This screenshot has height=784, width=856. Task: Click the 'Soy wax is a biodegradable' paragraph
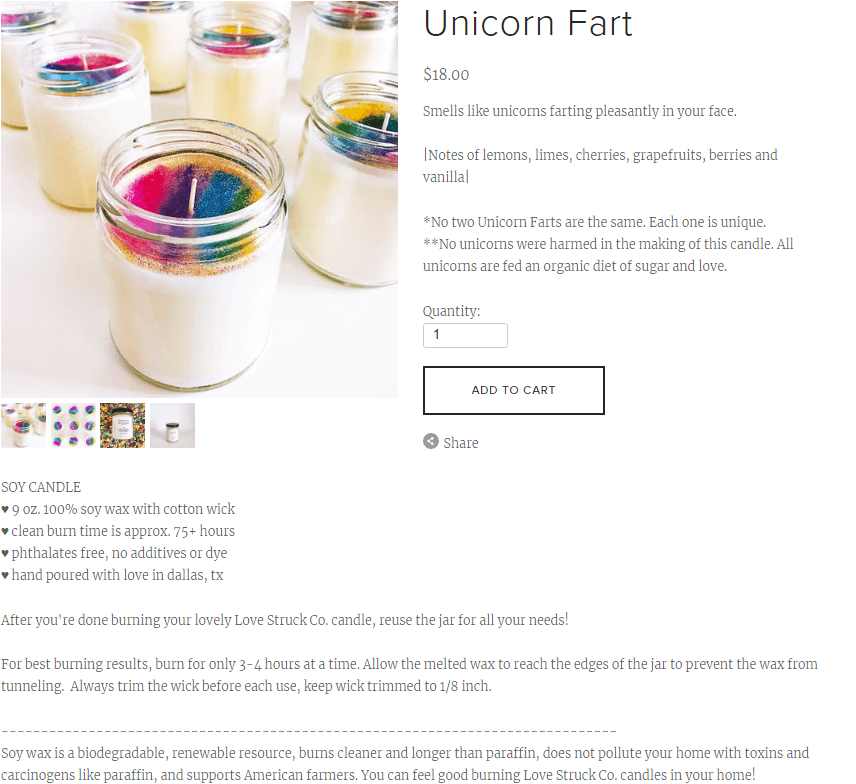click(405, 764)
